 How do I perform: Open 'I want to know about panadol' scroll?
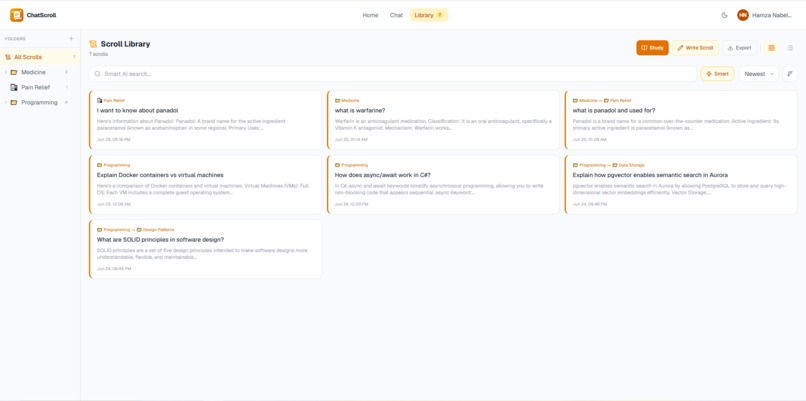[205, 120]
